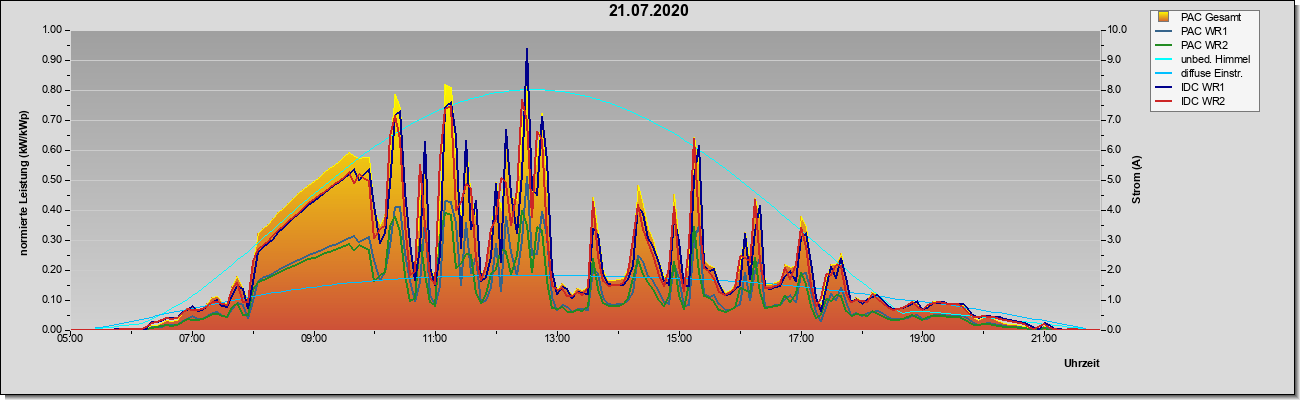Click the 1.00 left axis value

52,30
